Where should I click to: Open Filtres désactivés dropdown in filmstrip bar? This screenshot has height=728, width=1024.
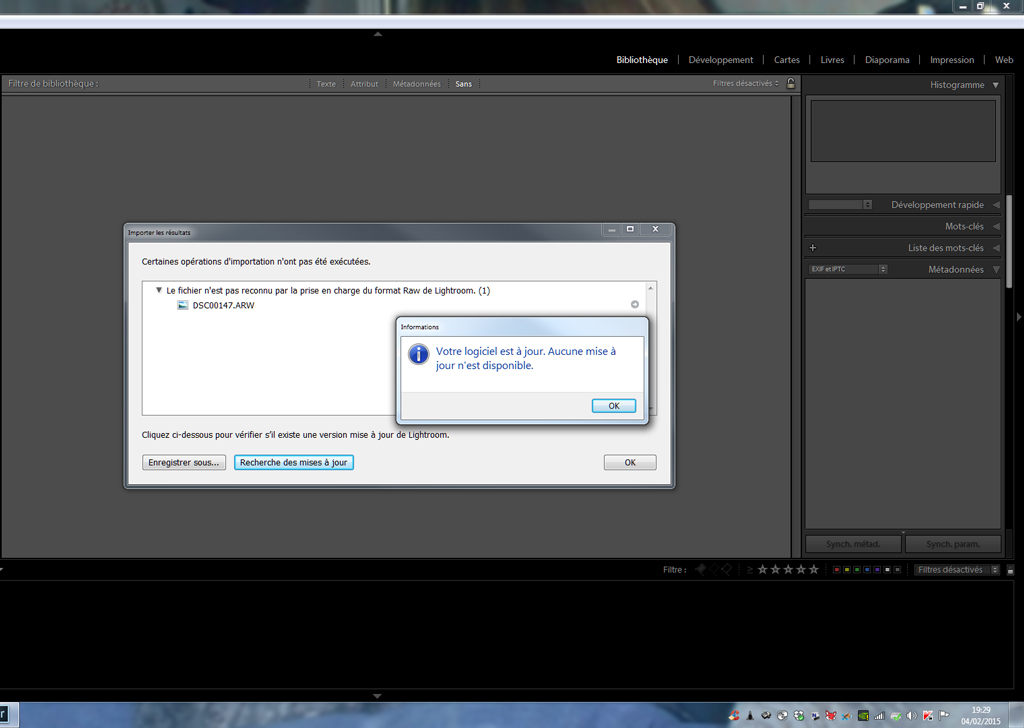(x=957, y=570)
